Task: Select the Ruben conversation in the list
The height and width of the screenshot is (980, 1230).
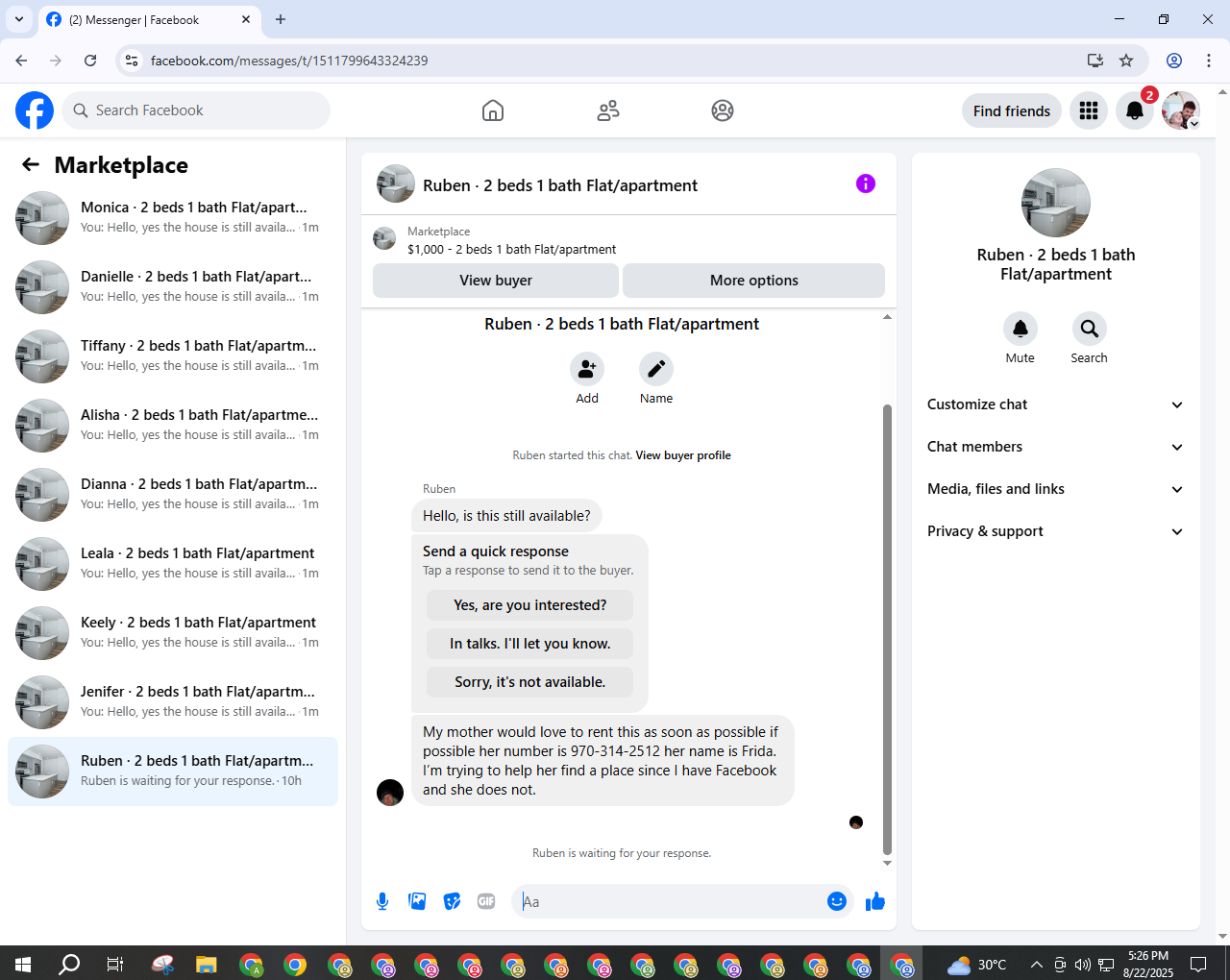Action: [x=173, y=772]
